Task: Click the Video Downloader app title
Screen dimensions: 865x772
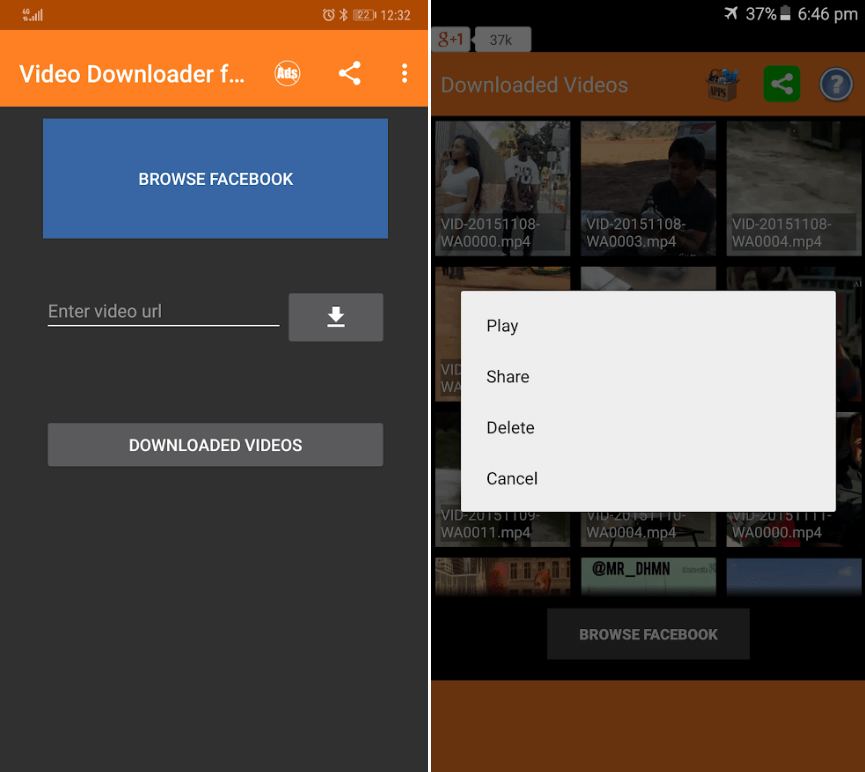Action: pos(132,74)
